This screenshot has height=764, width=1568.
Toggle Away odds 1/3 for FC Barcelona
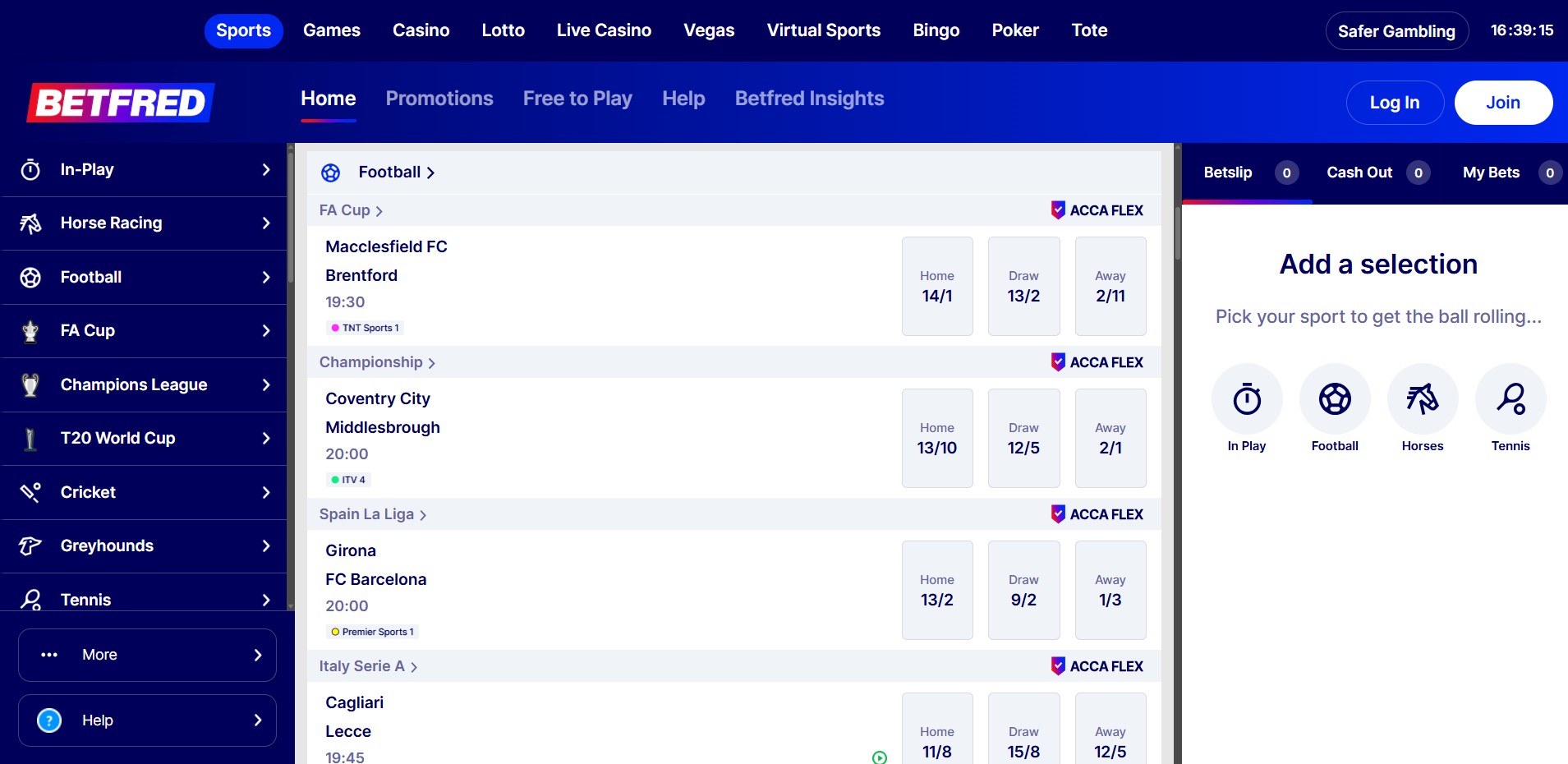(x=1110, y=591)
